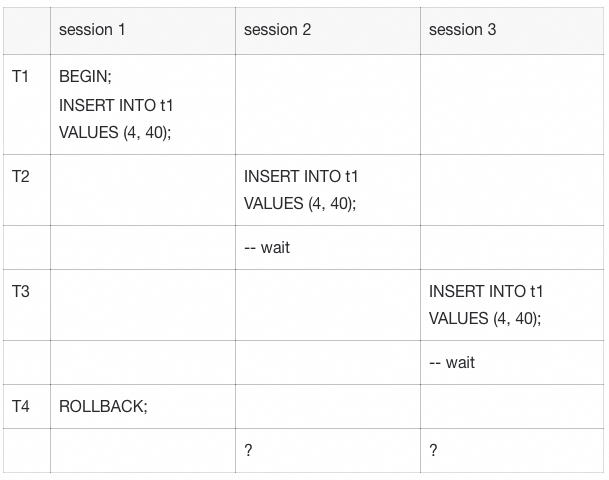Click the question mark under session 2
The height and width of the screenshot is (480, 609).
(249, 450)
